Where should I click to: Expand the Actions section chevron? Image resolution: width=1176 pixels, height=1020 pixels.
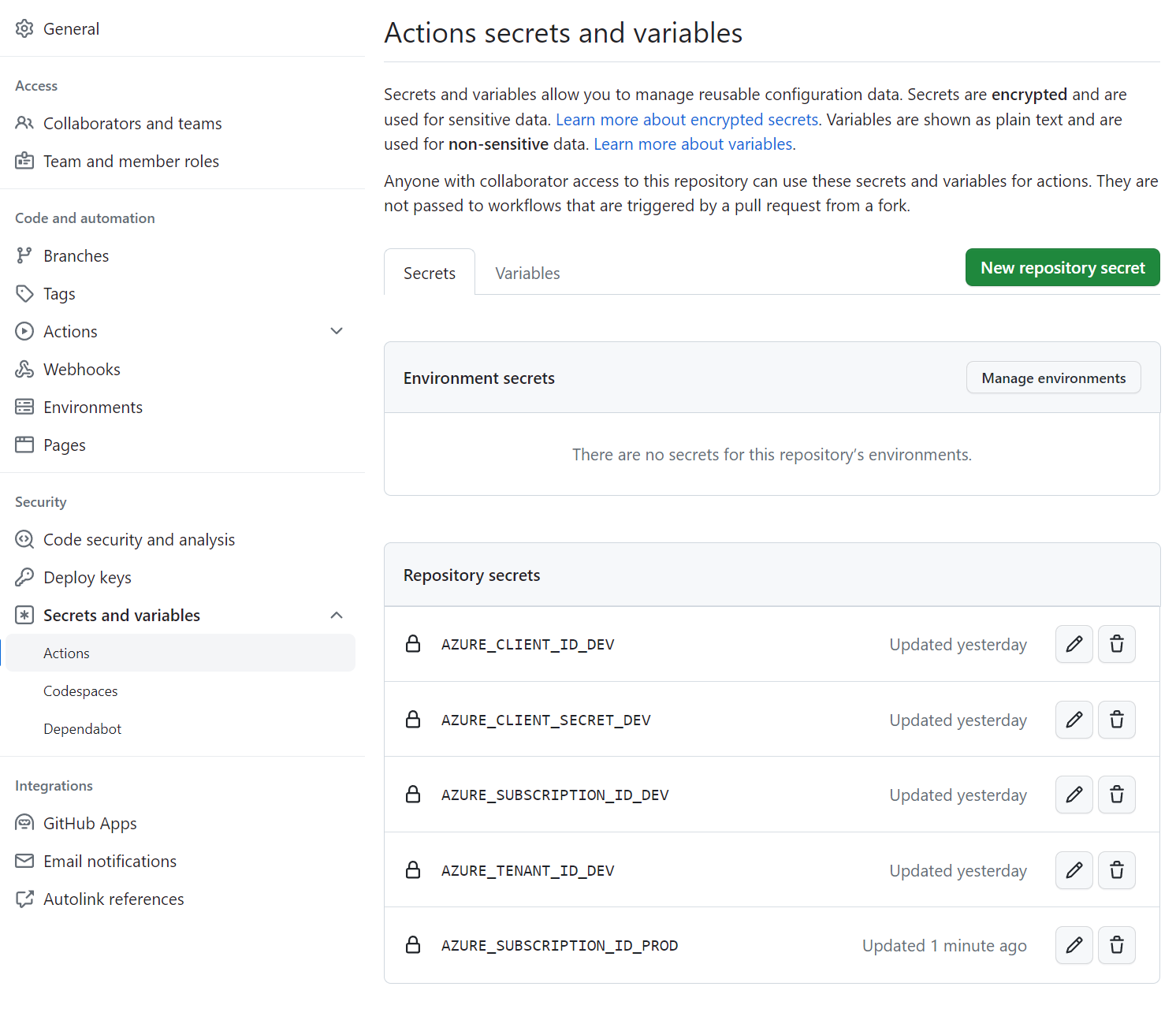point(337,331)
